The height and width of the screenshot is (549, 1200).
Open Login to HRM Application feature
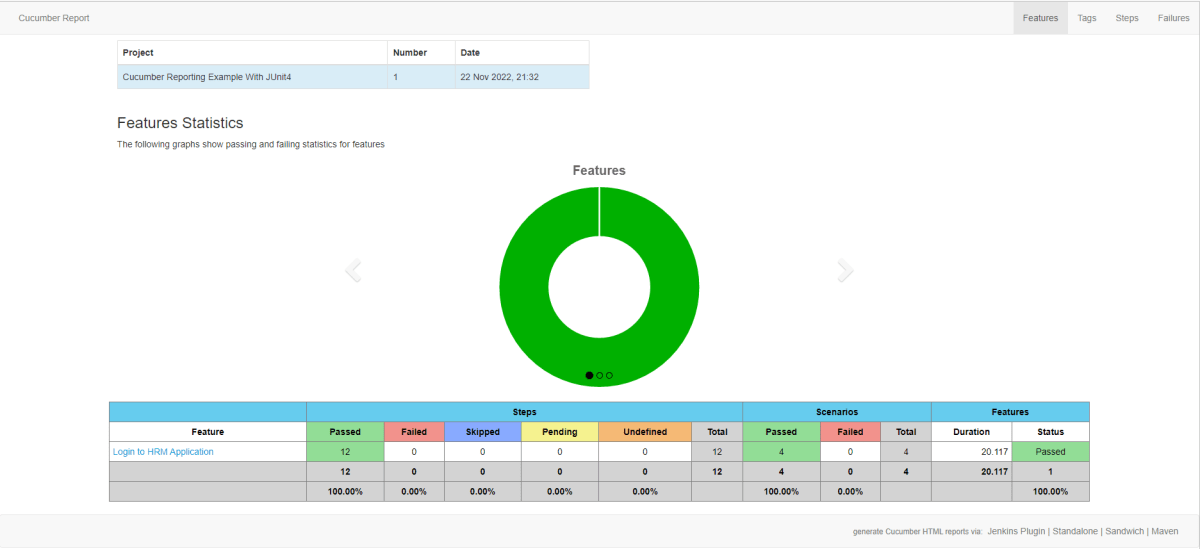click(163, 452)
